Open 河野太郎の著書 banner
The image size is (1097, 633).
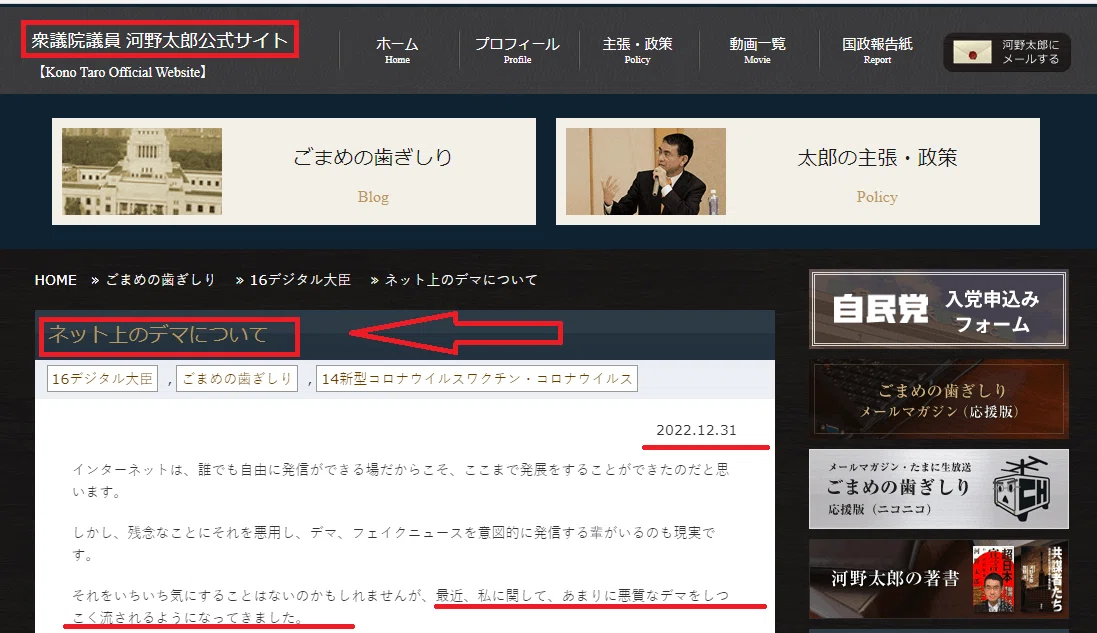click(938, 579)
